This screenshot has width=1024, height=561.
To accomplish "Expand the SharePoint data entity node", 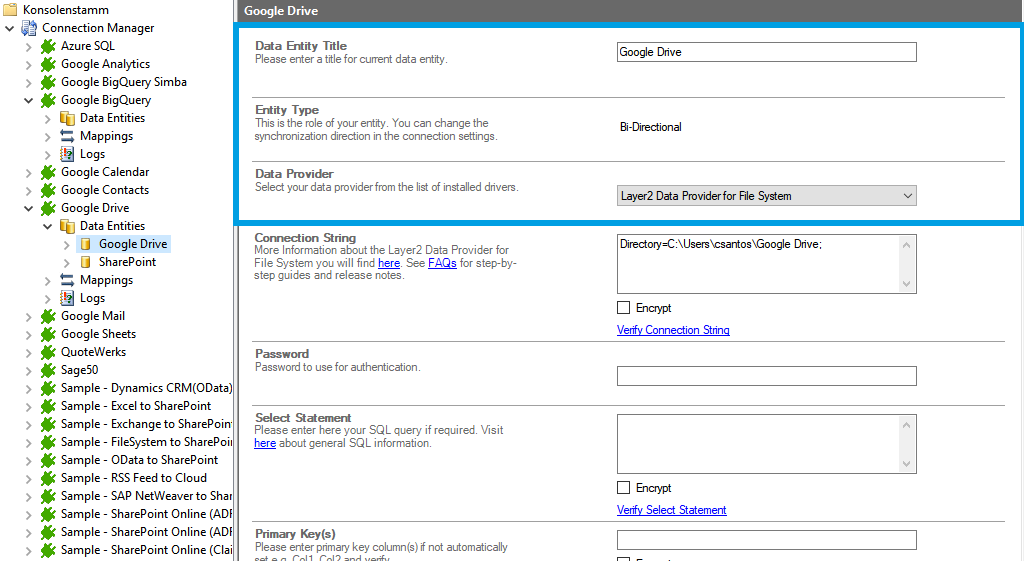I will coord(66,263).
